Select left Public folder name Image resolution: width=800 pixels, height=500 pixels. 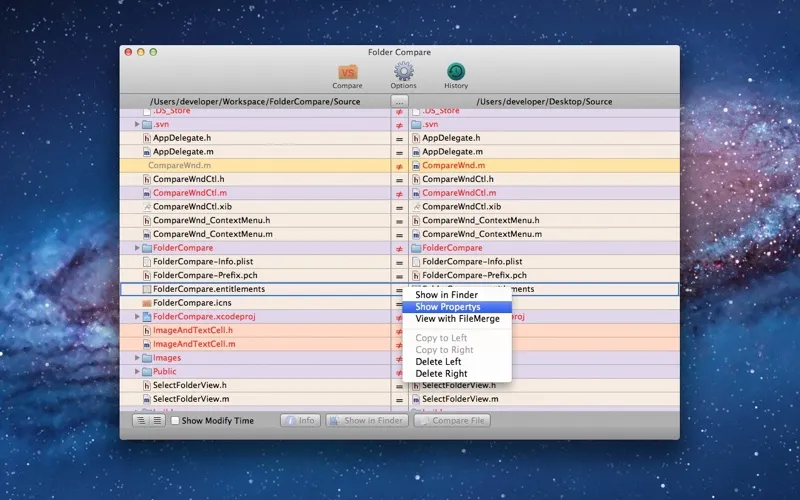(165, 371)
